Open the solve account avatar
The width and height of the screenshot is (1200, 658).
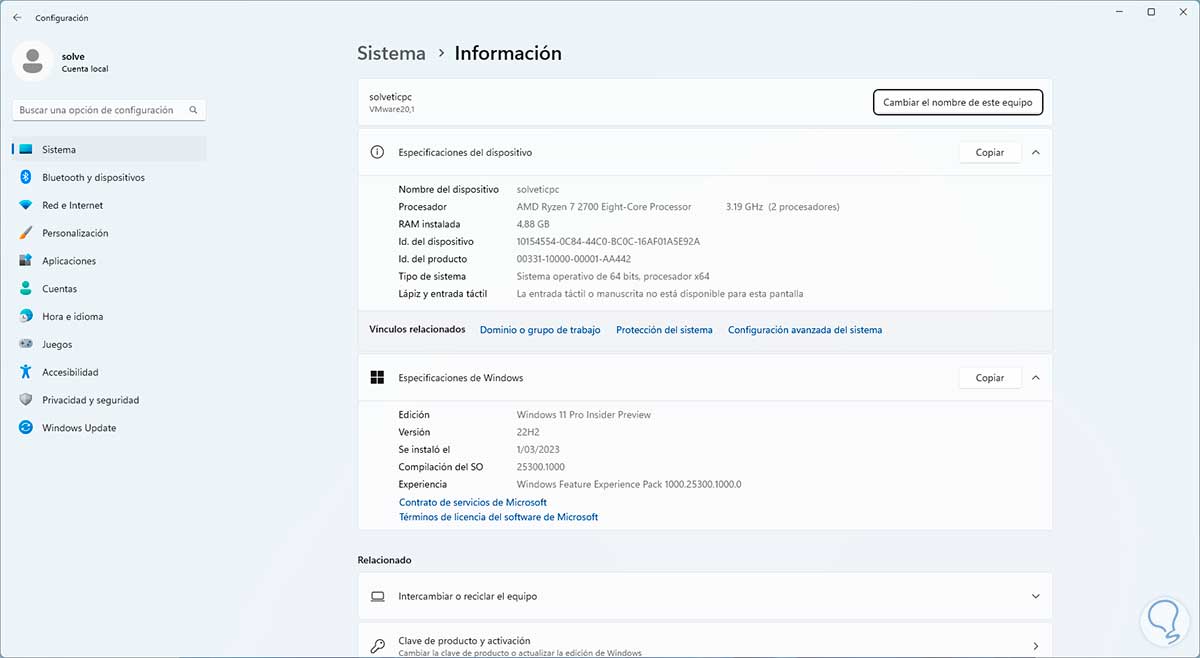pos(32,62)
